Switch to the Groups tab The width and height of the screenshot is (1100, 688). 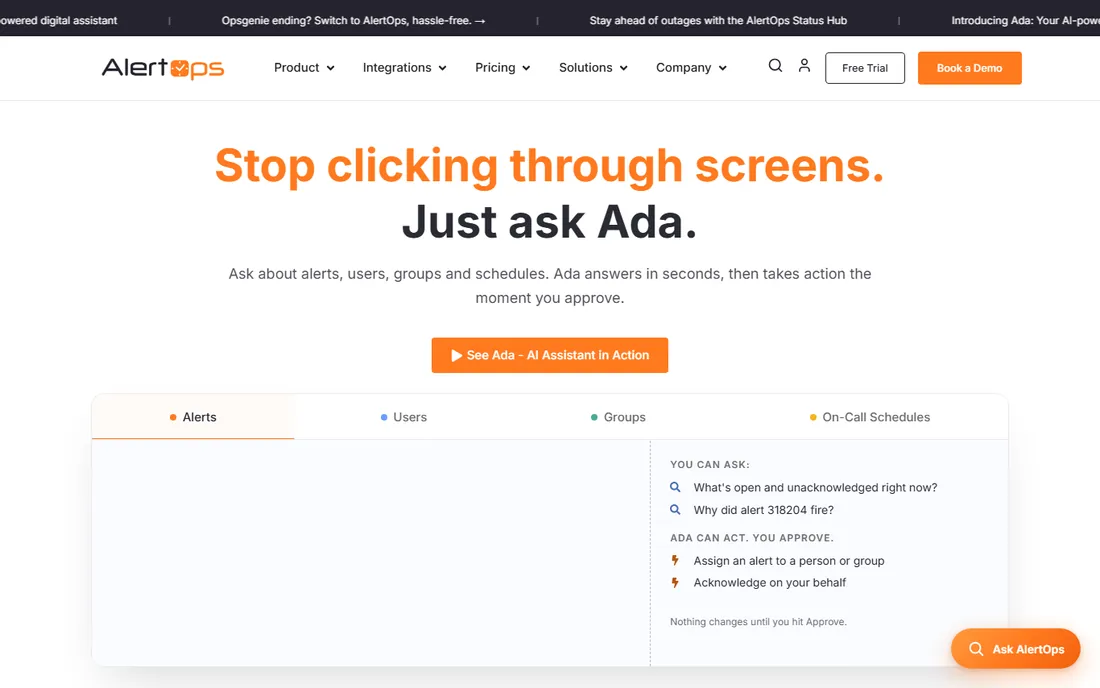pyautogui.click(x=618, y=417)
